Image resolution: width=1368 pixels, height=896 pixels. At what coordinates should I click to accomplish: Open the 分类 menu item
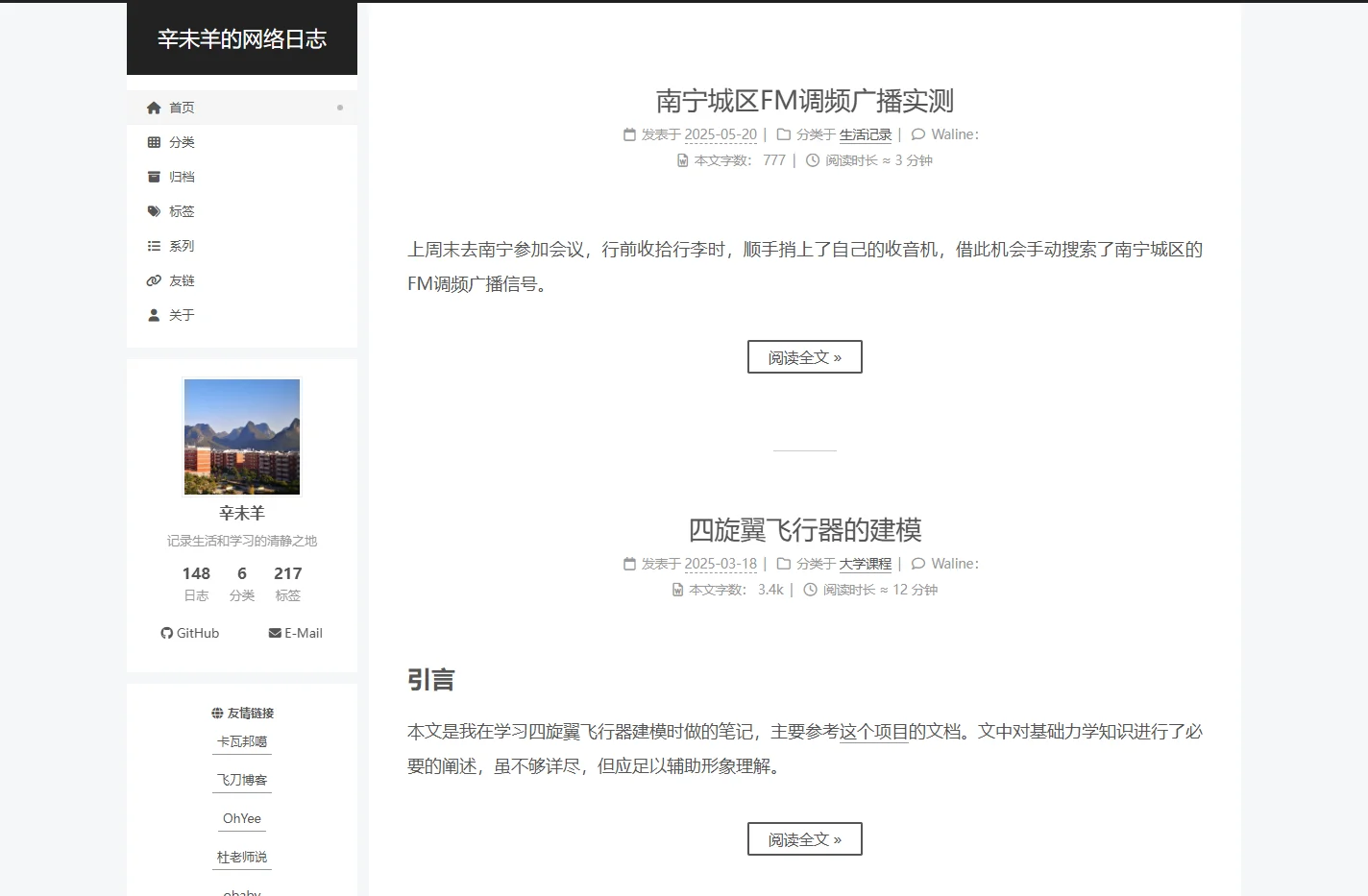click(x=242, y=142)
